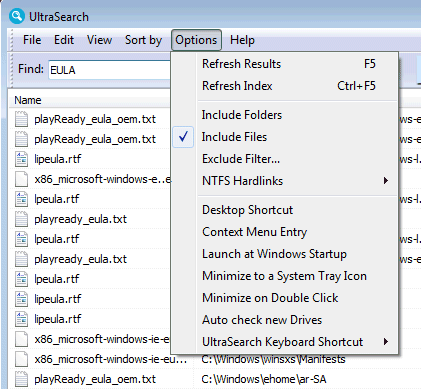Open the File menu
Screen dimensions: 421x389
pyautogui.click(x=32, y=40)
